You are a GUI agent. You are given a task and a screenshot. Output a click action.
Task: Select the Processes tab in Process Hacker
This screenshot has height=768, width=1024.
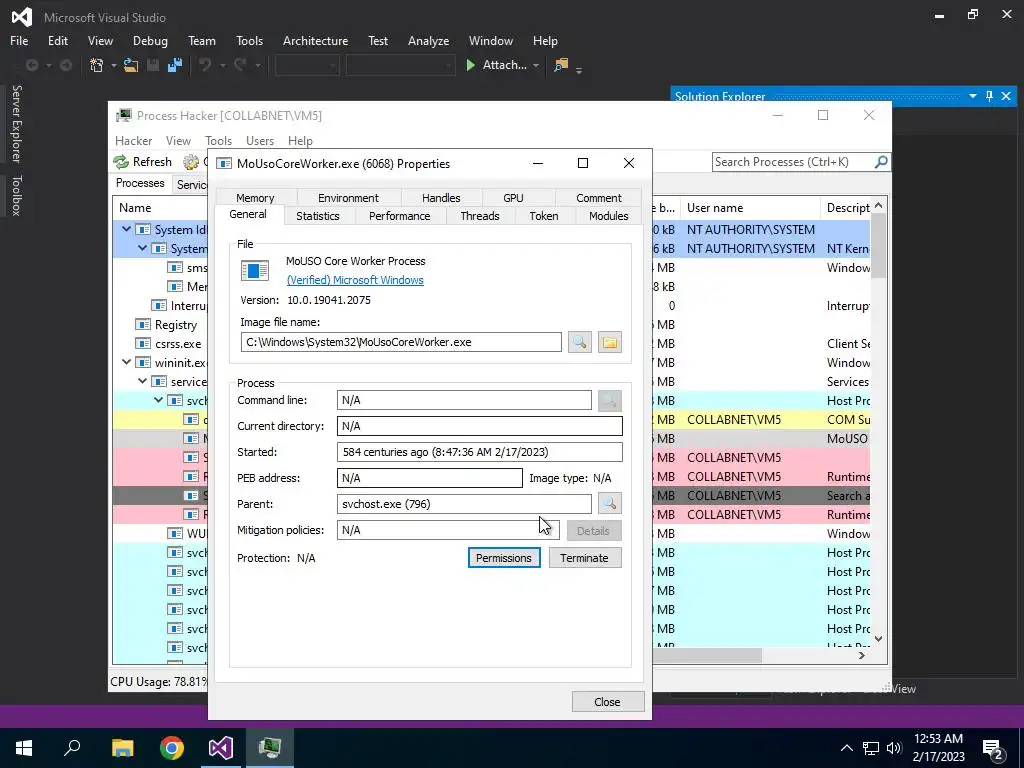click(x=140, y=183)
